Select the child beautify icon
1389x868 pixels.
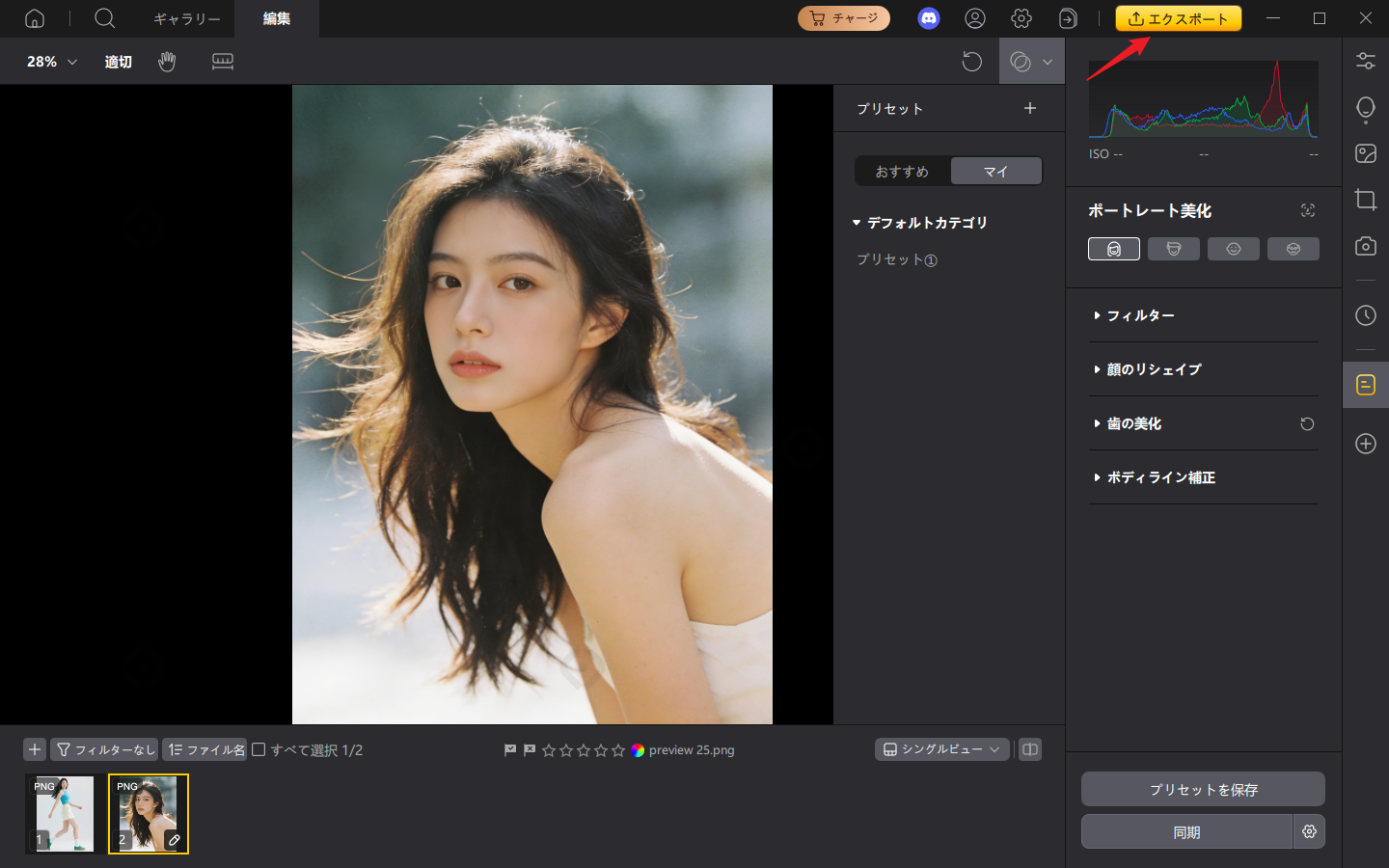pos(1234,248)
